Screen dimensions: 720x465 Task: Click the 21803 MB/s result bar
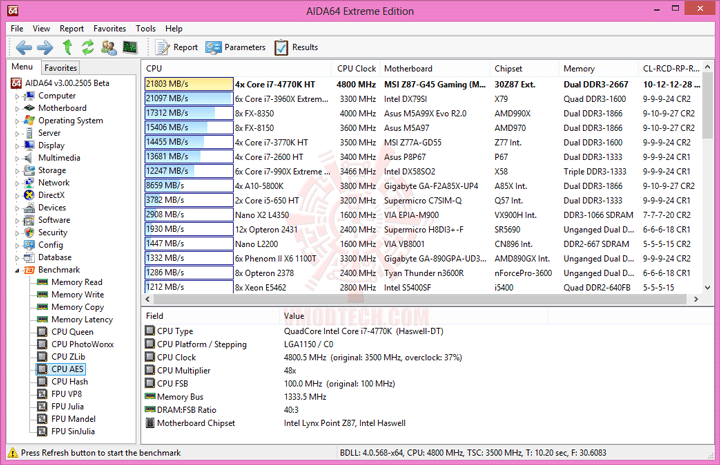[x=189, y=84]
